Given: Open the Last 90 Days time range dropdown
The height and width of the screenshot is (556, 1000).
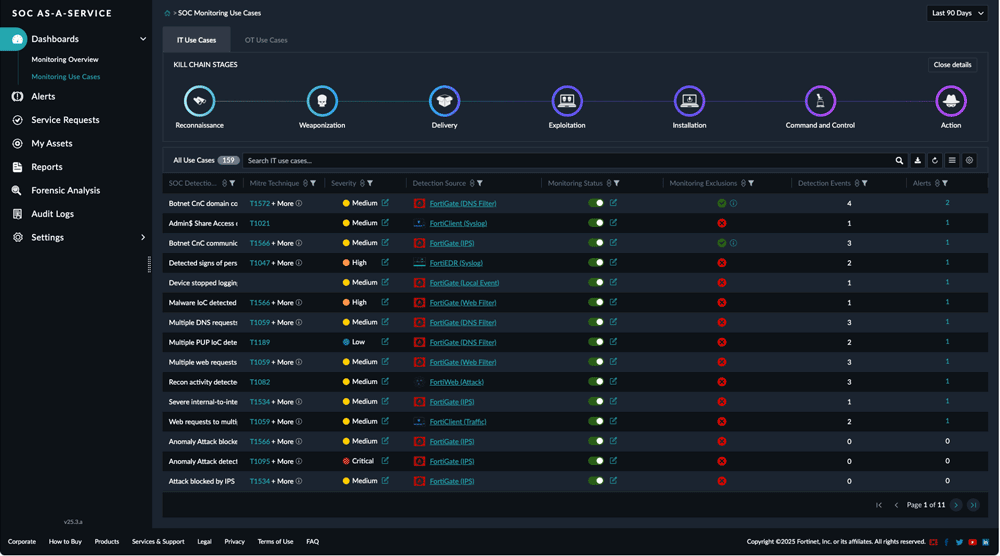Looking at the screenshot, I should tap(957, 13).
